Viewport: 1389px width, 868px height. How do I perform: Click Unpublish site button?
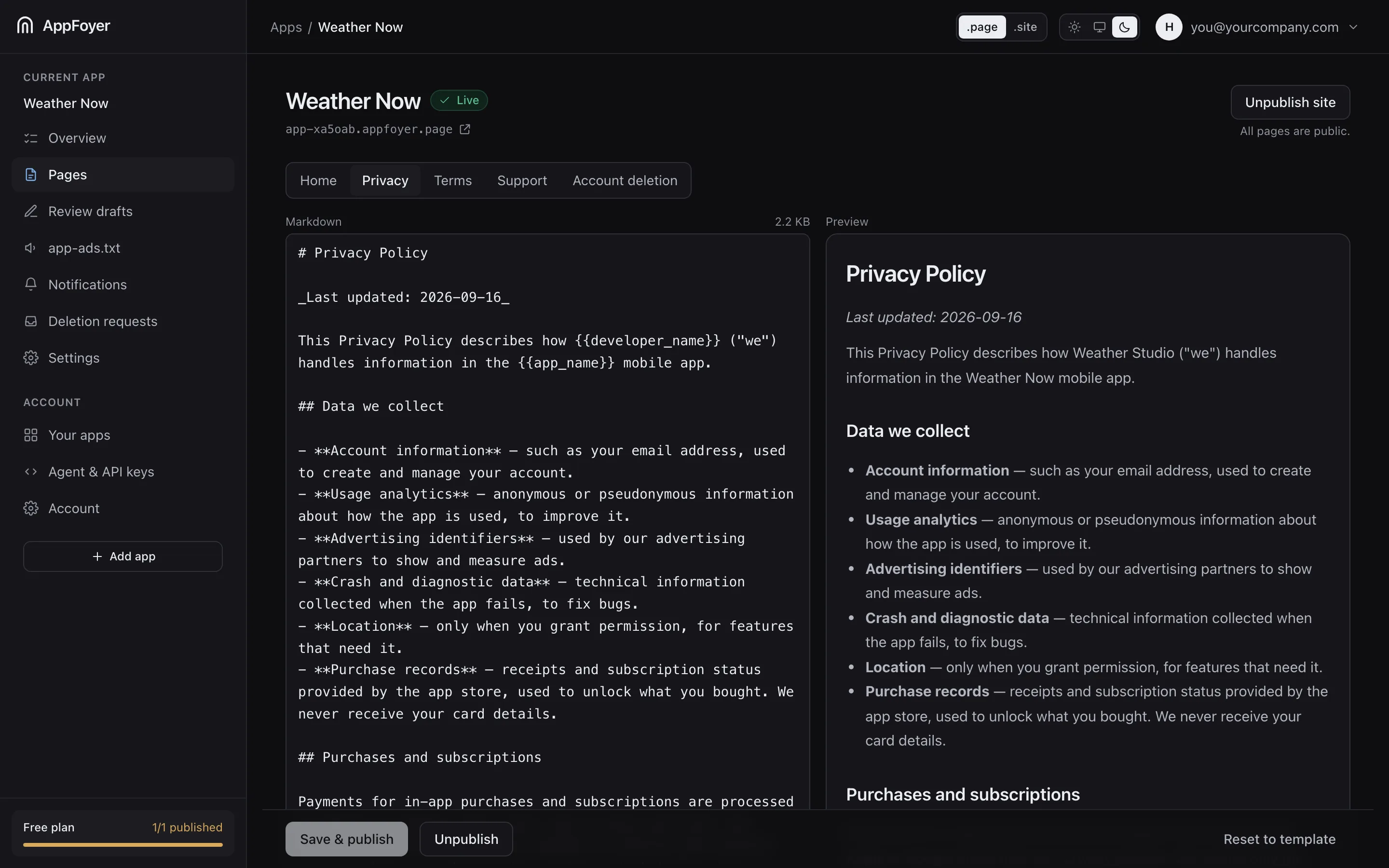pyautogui.click(x=1290, y=102)
